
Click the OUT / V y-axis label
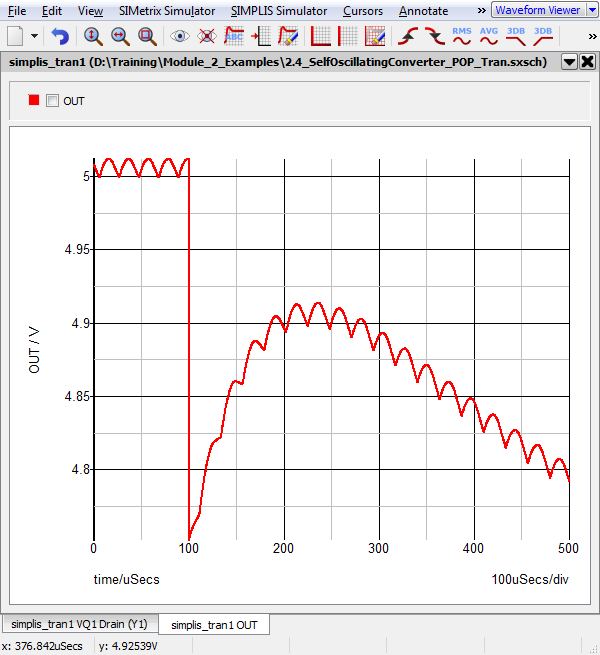point(34,351)
